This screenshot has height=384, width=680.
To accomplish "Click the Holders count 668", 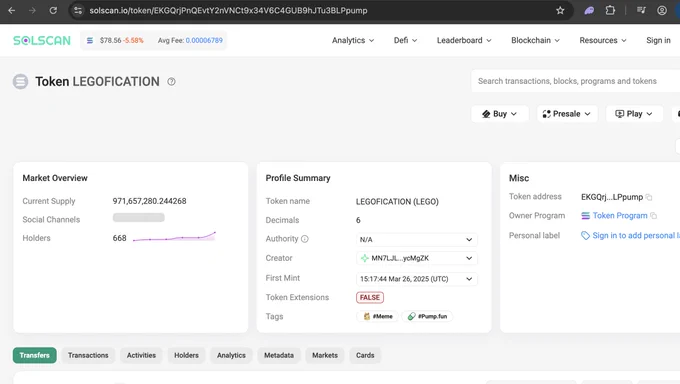I will pos(119,238).
